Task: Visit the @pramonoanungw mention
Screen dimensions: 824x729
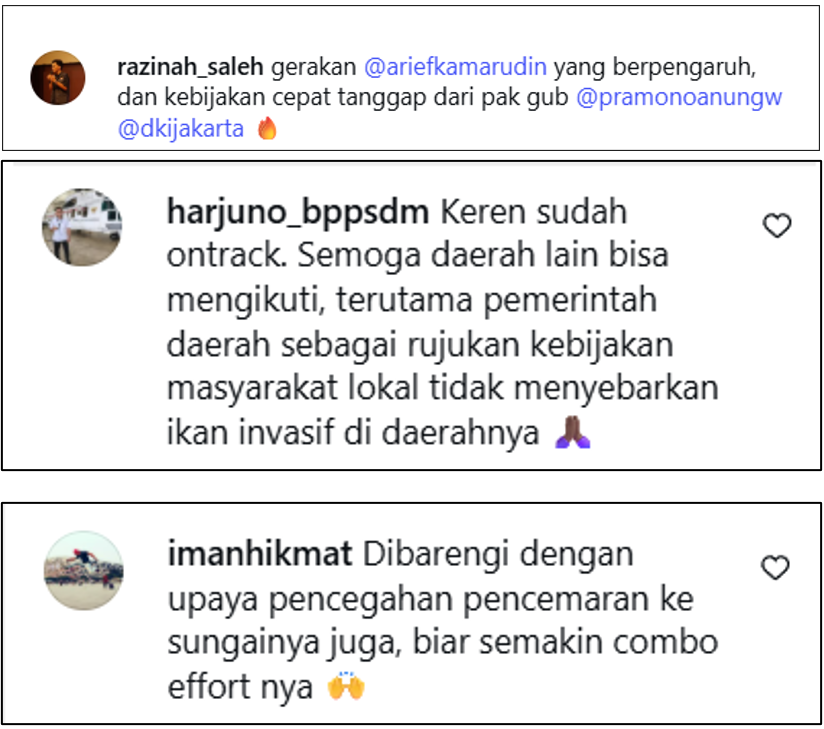Action: pos(679,98)
